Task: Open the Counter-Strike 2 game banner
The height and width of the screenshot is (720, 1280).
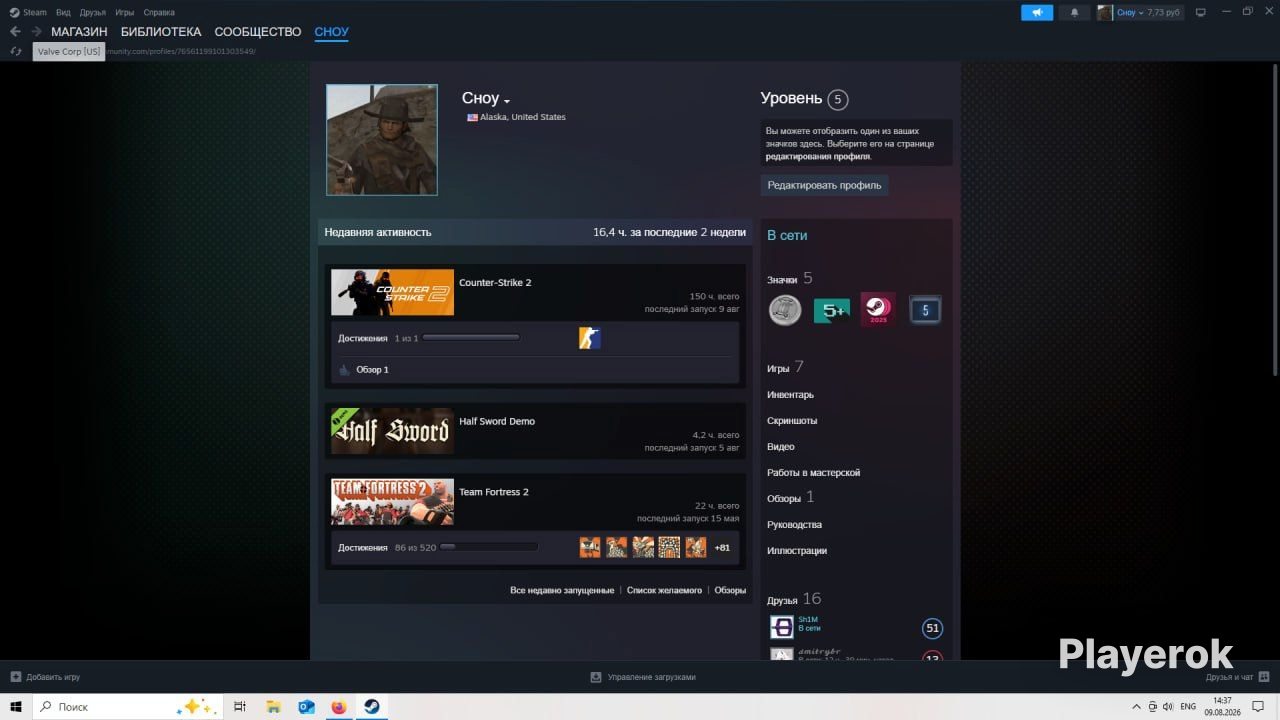Action: (x=392, y=293)
